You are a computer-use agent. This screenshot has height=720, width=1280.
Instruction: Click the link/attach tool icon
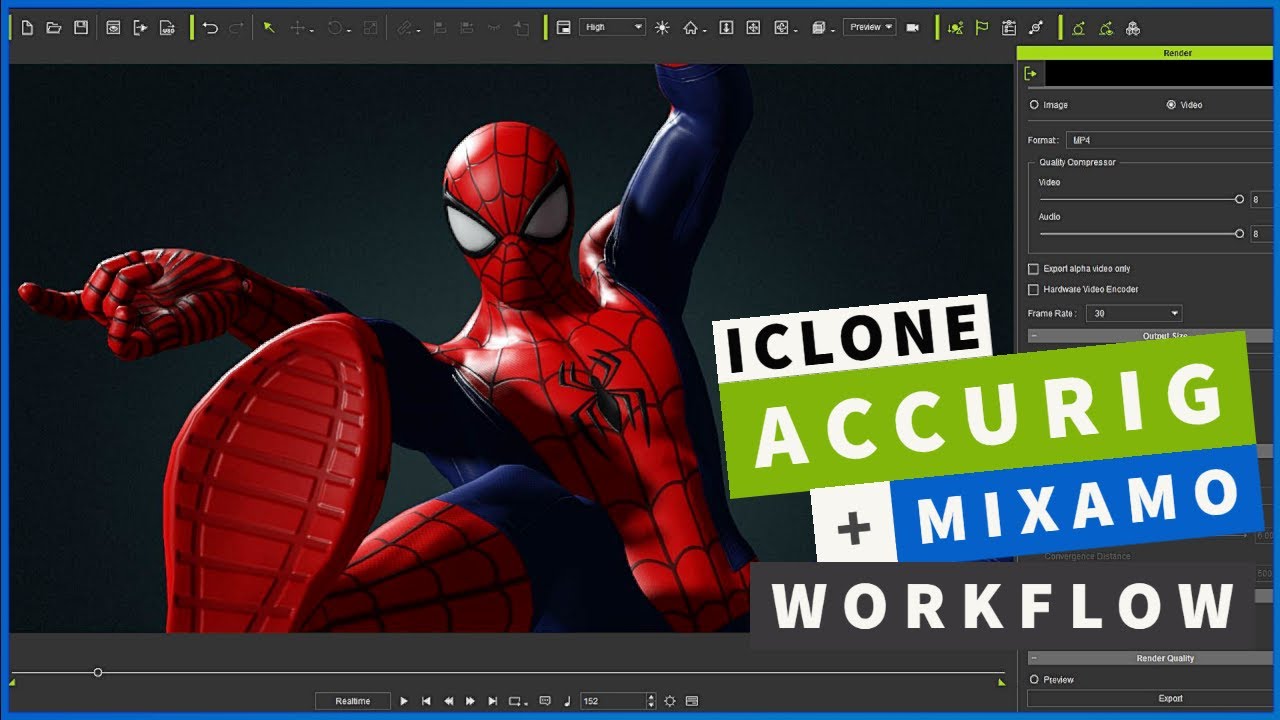(x=404, y=28)
